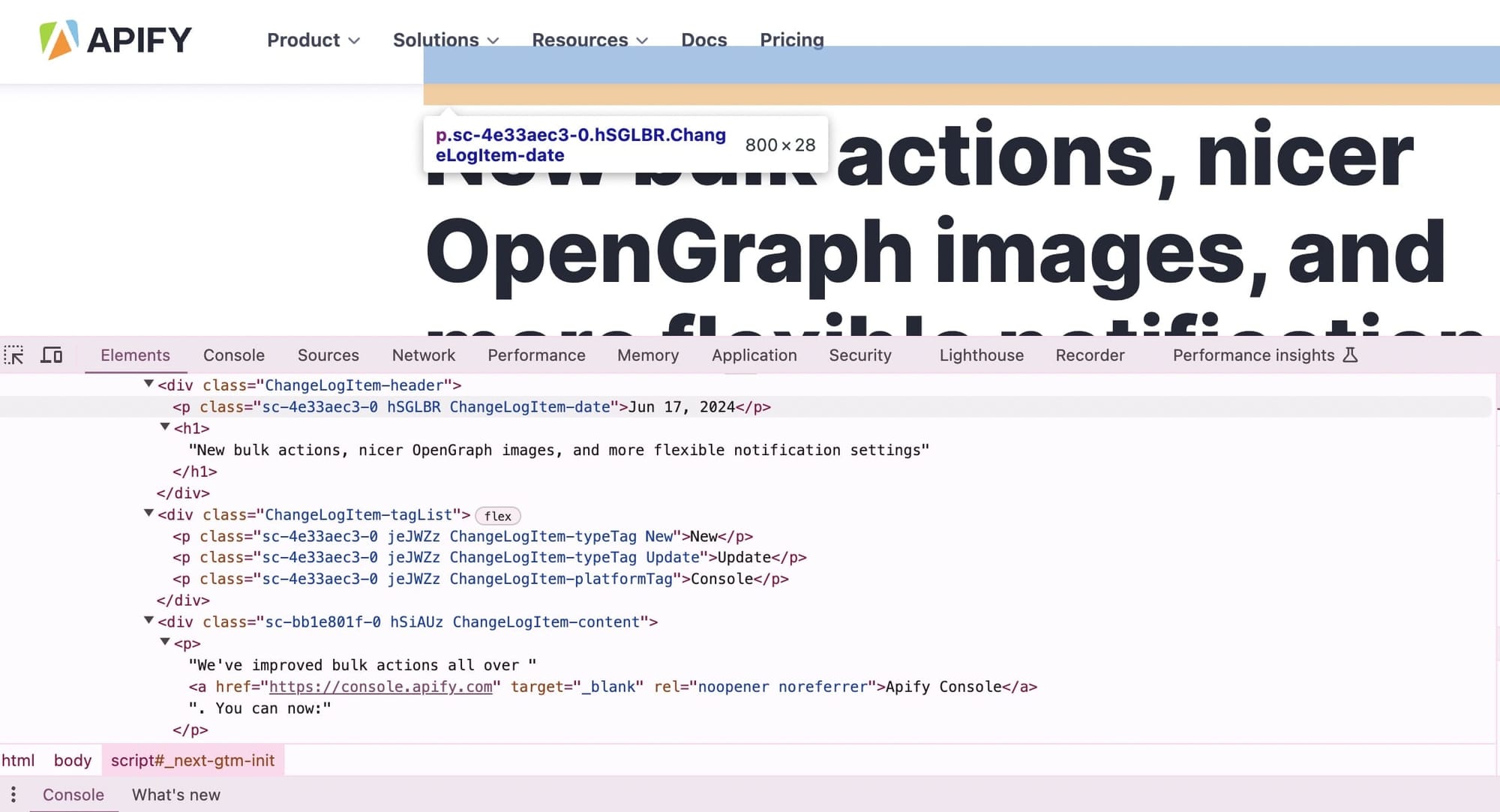Toggle the device toolbar
This screenshot has height=812, width=1500.
(50, 355)
